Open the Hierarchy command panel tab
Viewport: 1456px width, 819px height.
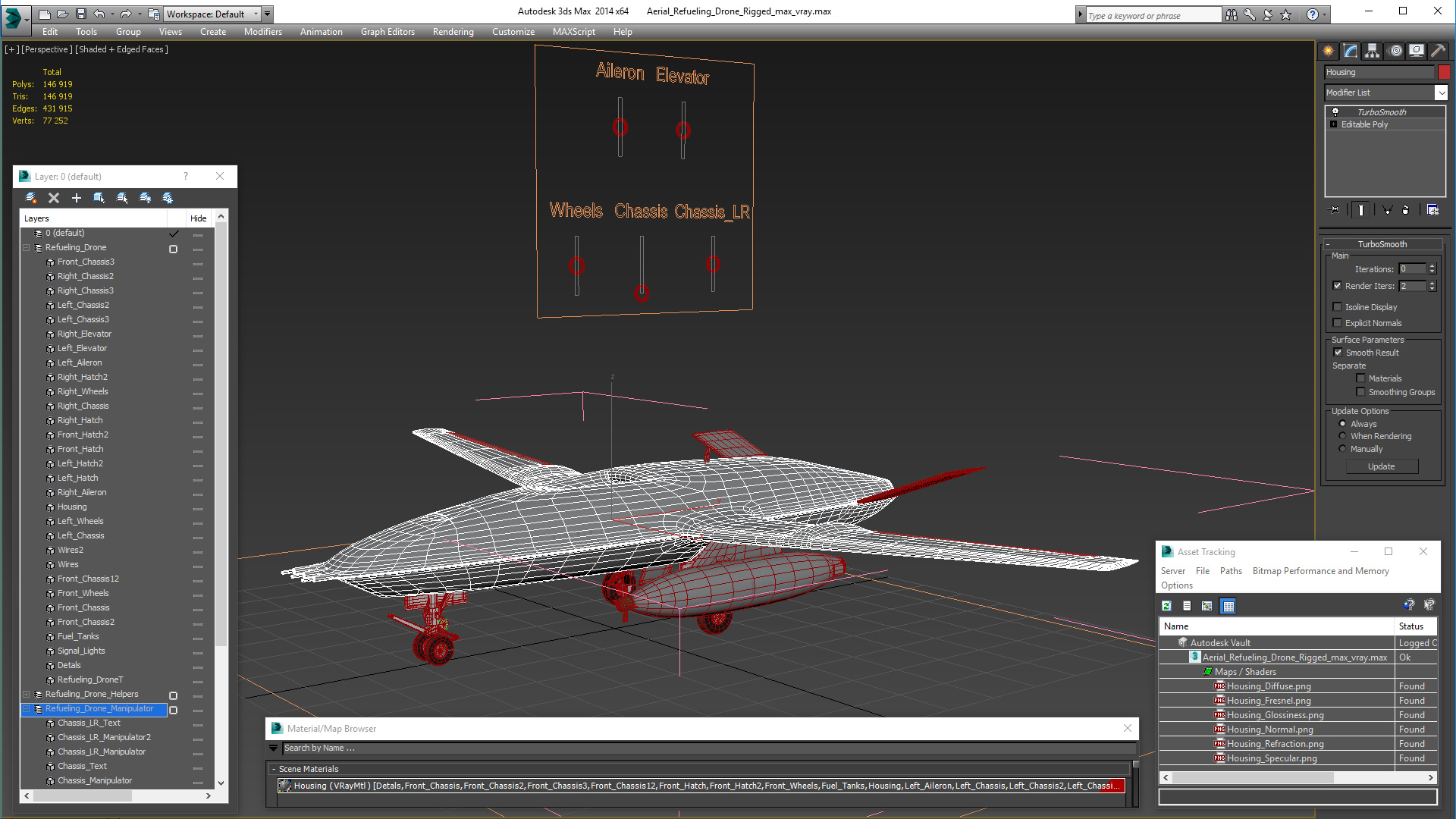point(1373,51)
